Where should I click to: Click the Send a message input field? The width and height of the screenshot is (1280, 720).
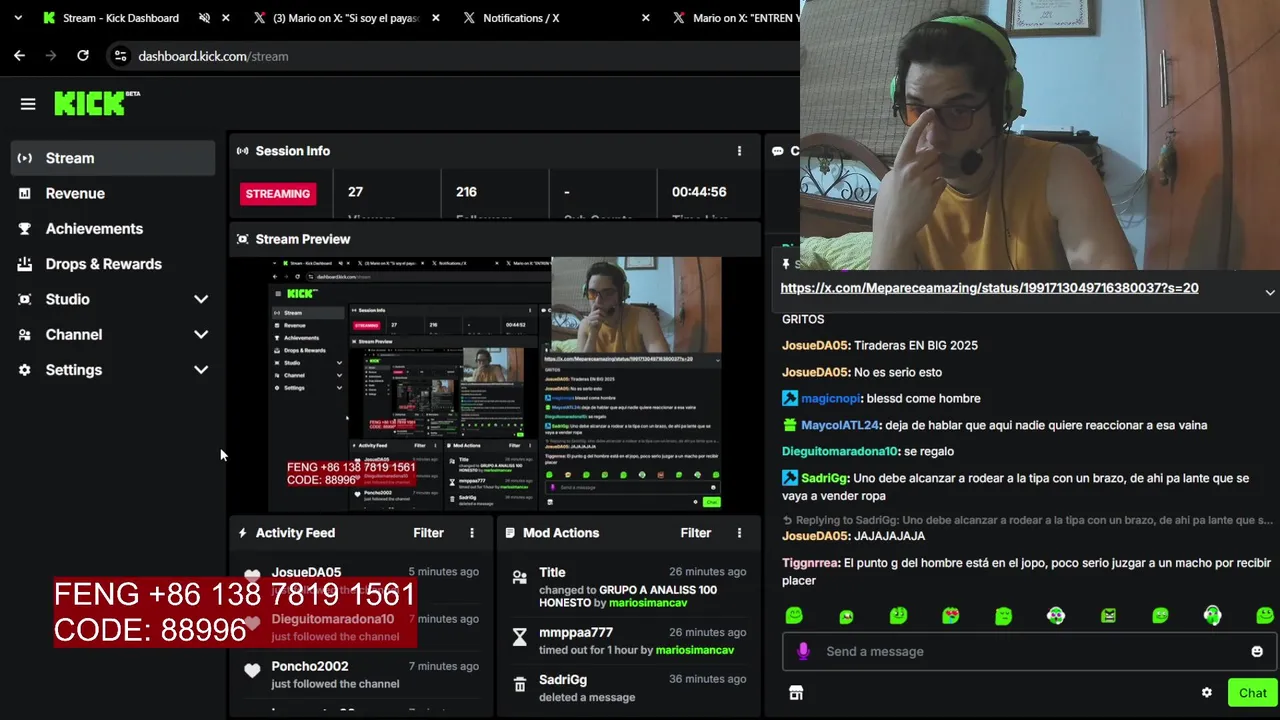pos(1028,651)
